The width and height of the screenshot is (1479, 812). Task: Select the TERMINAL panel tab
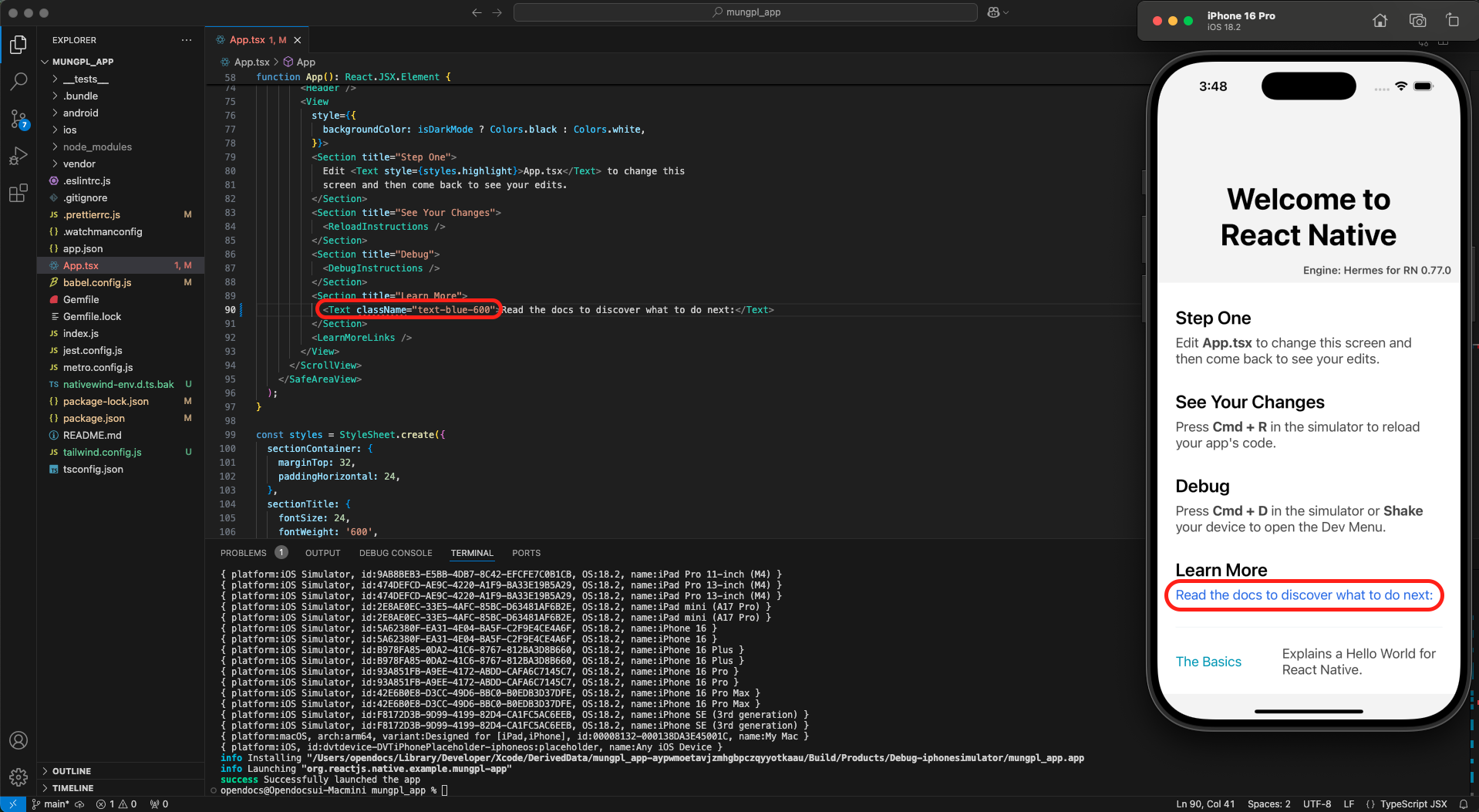(472, 553)
